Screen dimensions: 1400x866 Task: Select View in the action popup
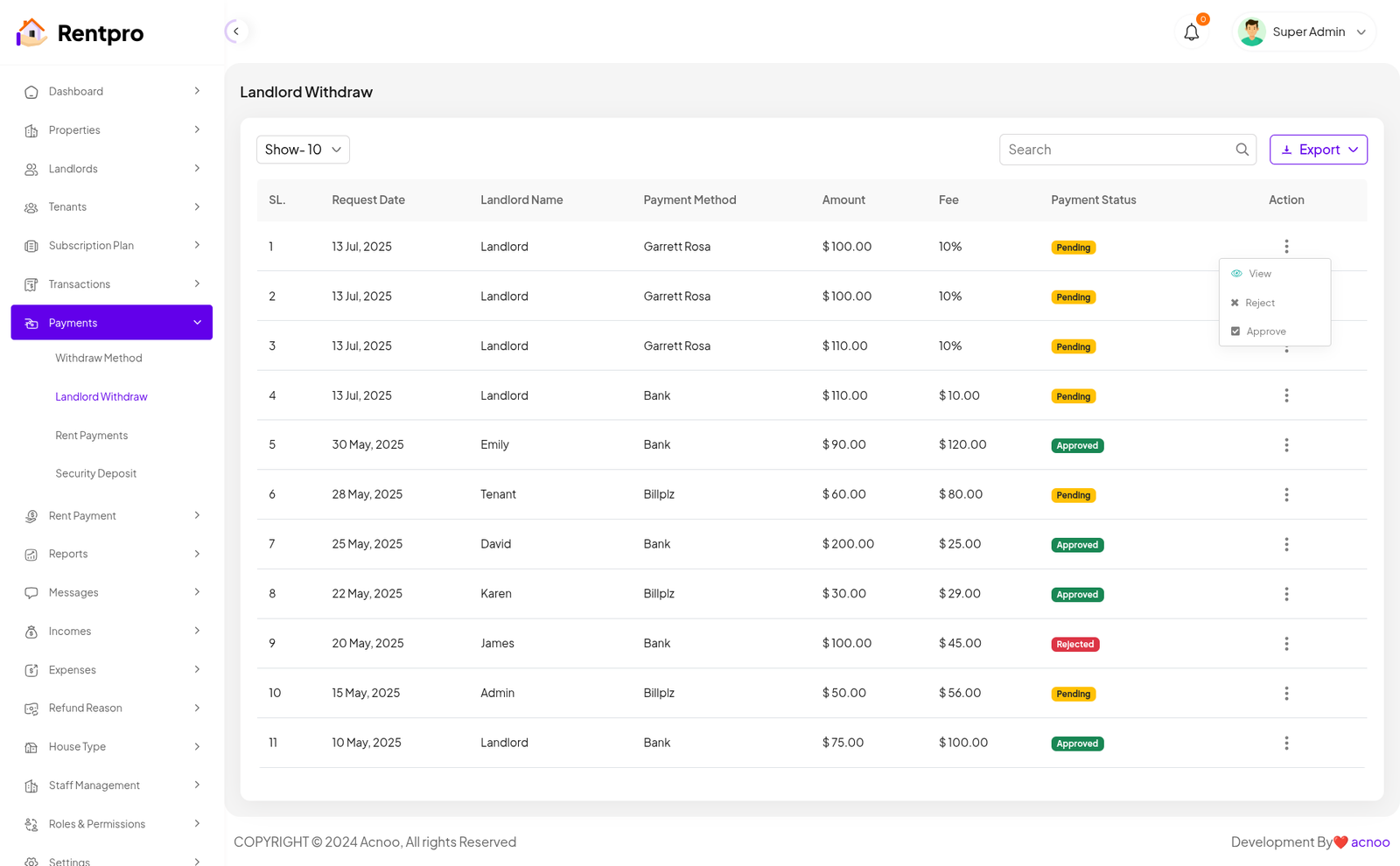1259,274
